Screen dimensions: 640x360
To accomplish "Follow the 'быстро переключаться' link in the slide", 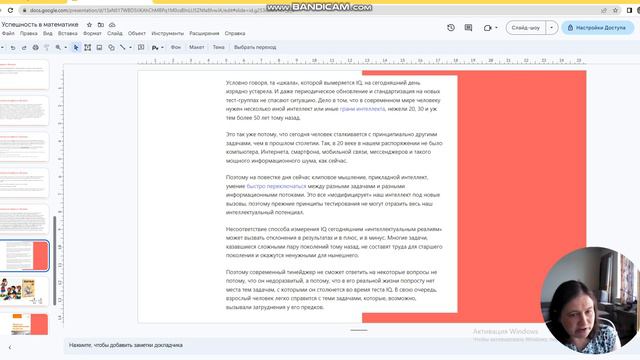I will pos(276,186).
